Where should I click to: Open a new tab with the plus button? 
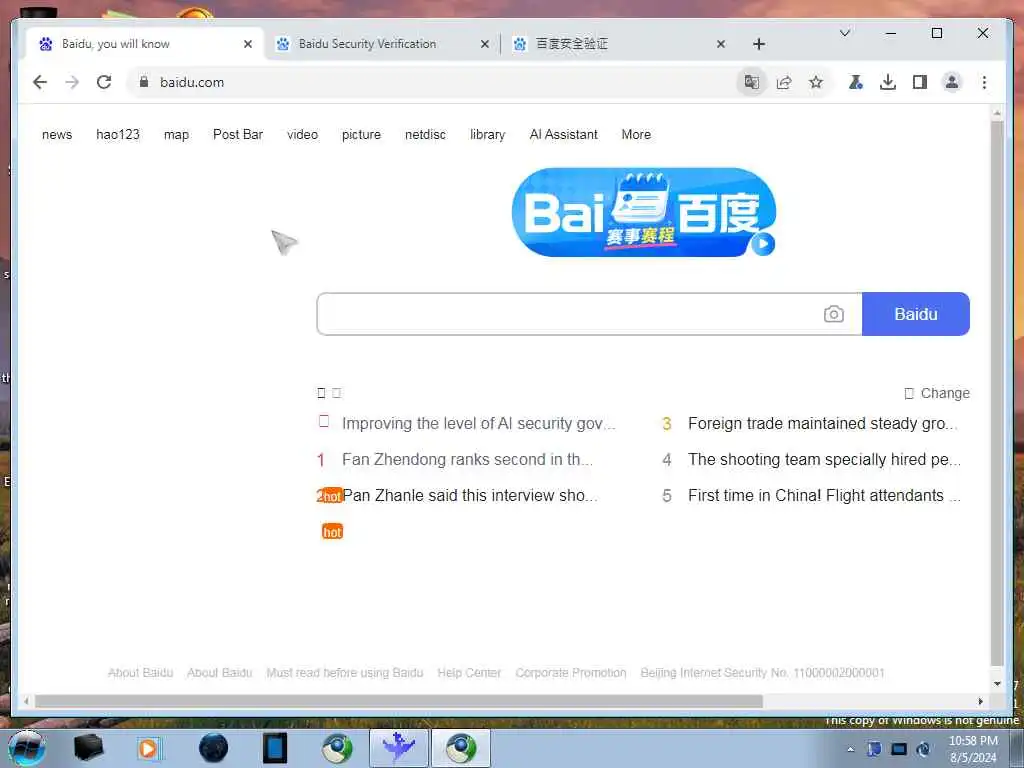[x=759, y=44]
